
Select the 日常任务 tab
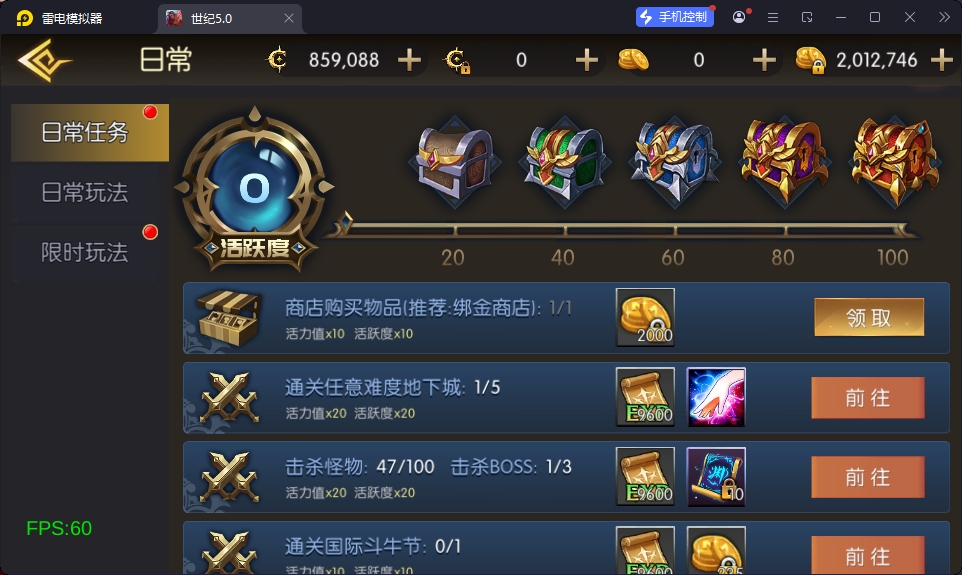(90, 133)
